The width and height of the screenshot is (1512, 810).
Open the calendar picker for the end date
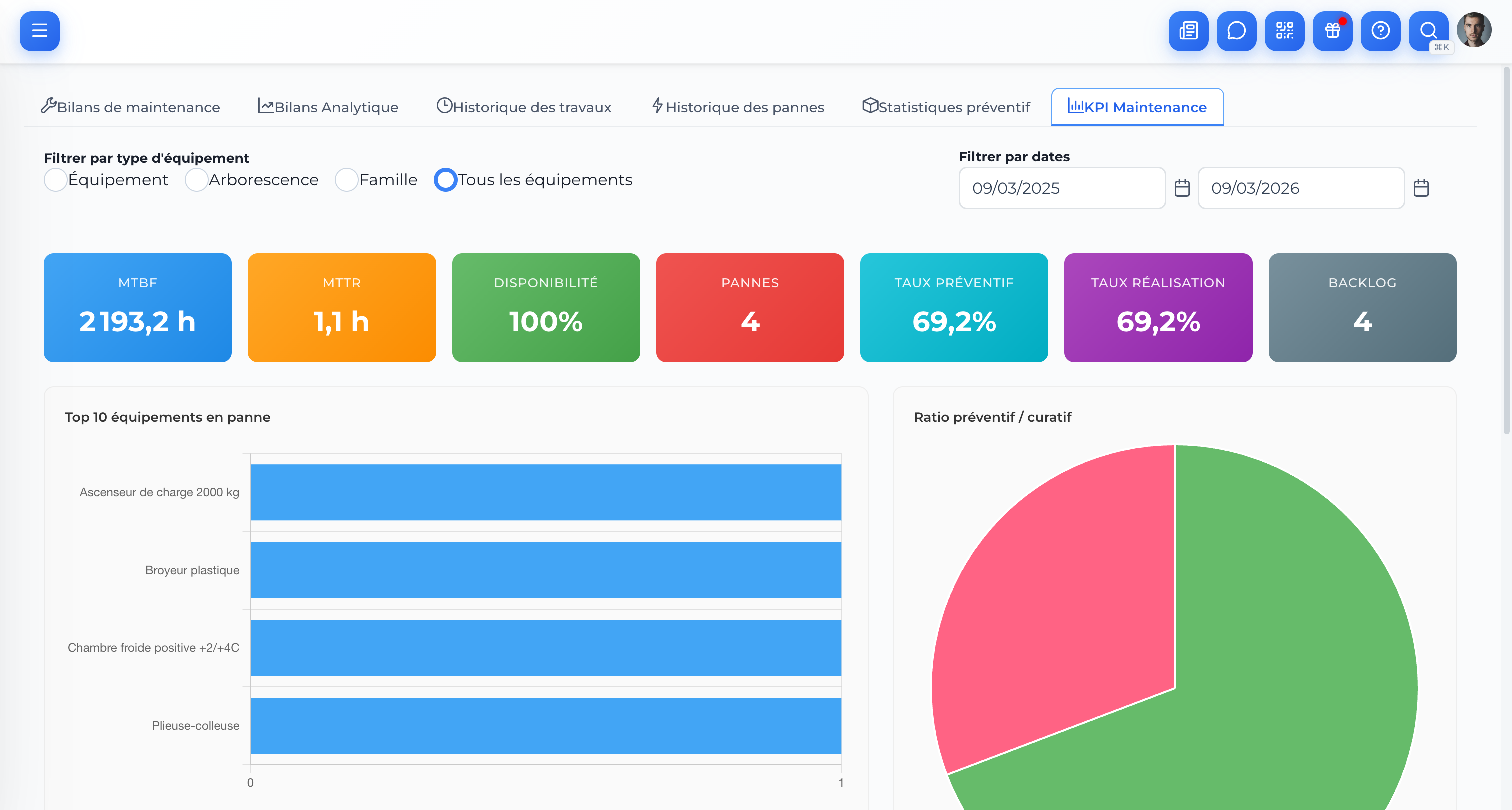click(1422, 188)
